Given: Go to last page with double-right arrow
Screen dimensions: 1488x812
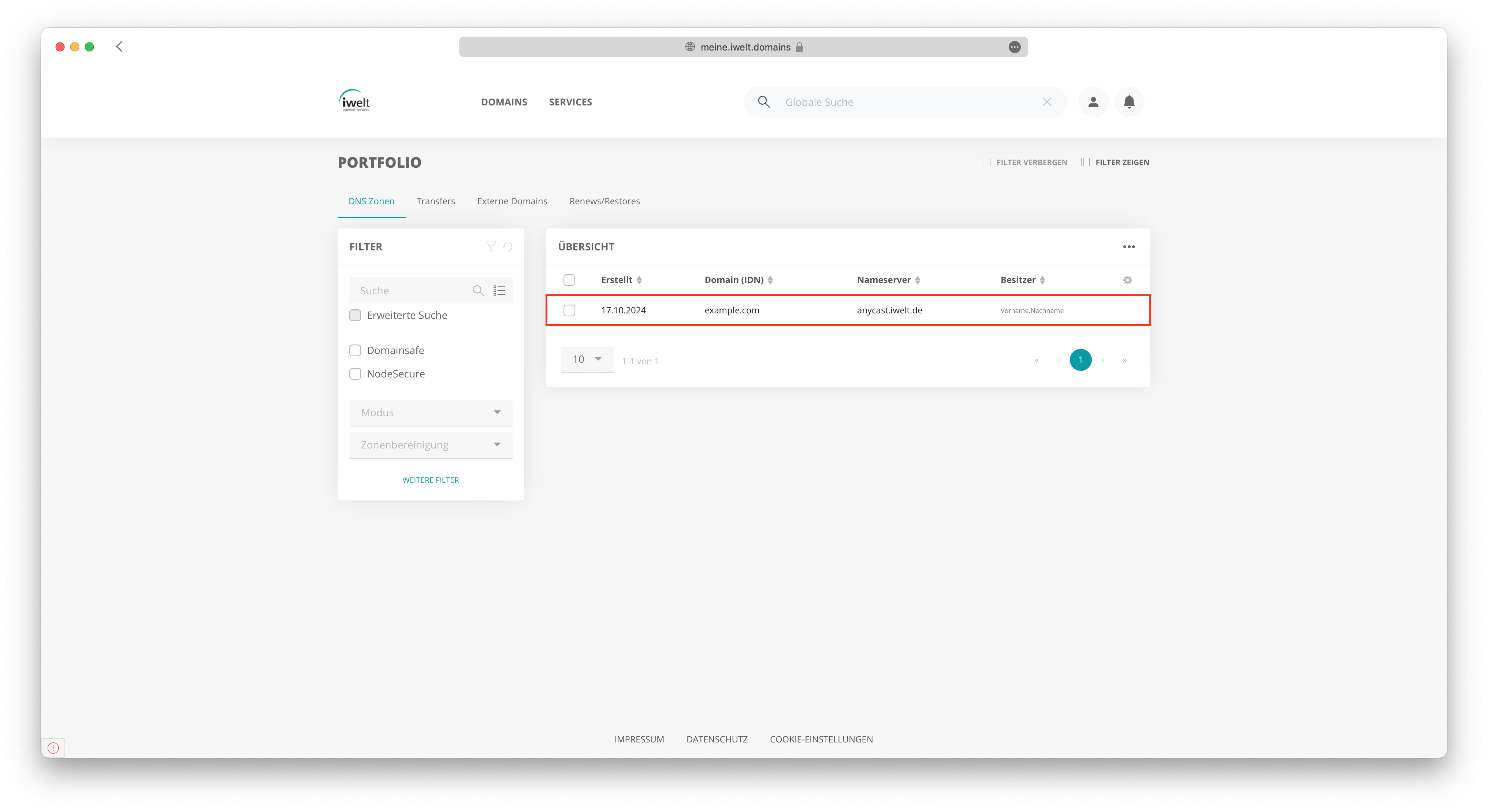Looking at the screenshot, I should 1124,360.
